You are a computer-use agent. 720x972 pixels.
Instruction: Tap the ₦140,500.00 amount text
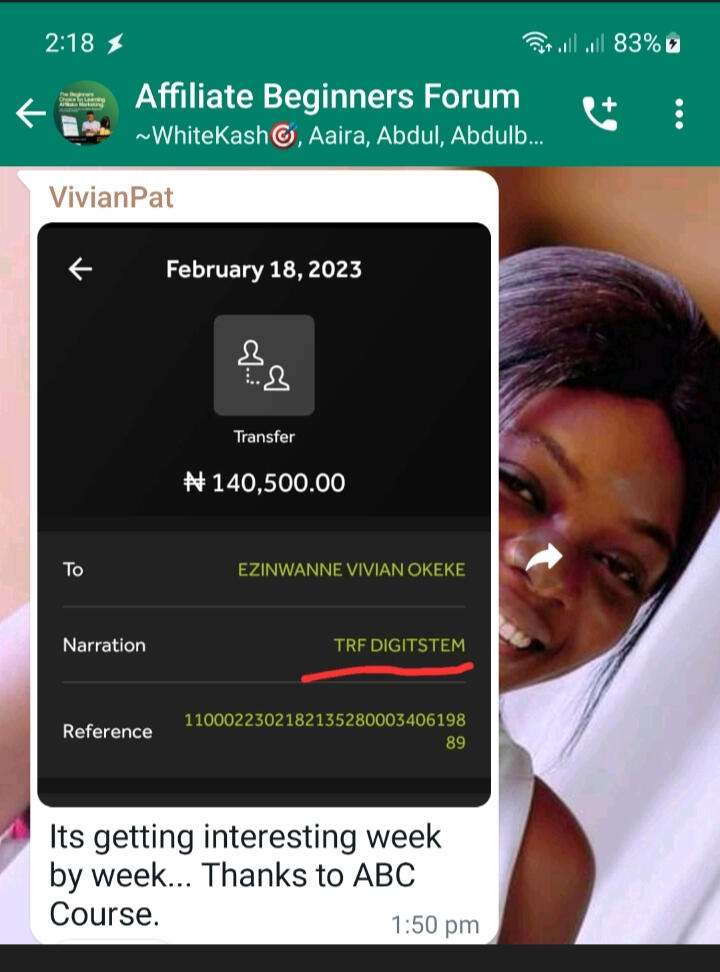(x=264, y=482)
